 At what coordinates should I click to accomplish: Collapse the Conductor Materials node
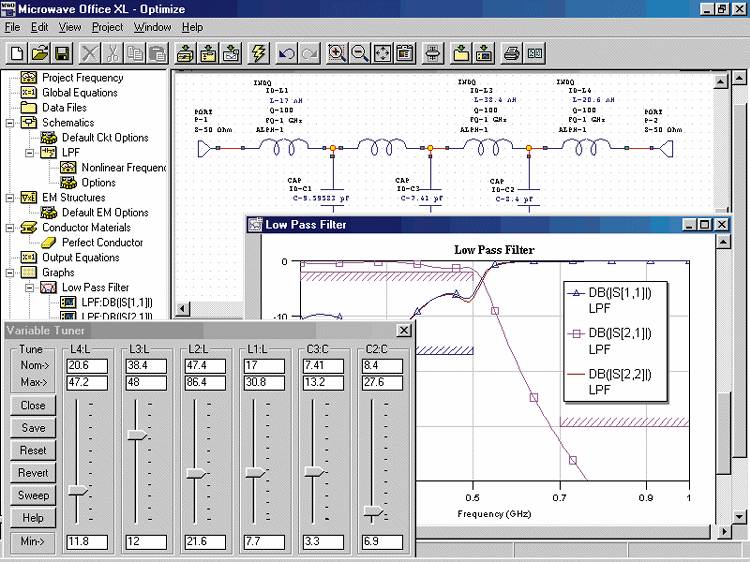[x=10, y=228]
